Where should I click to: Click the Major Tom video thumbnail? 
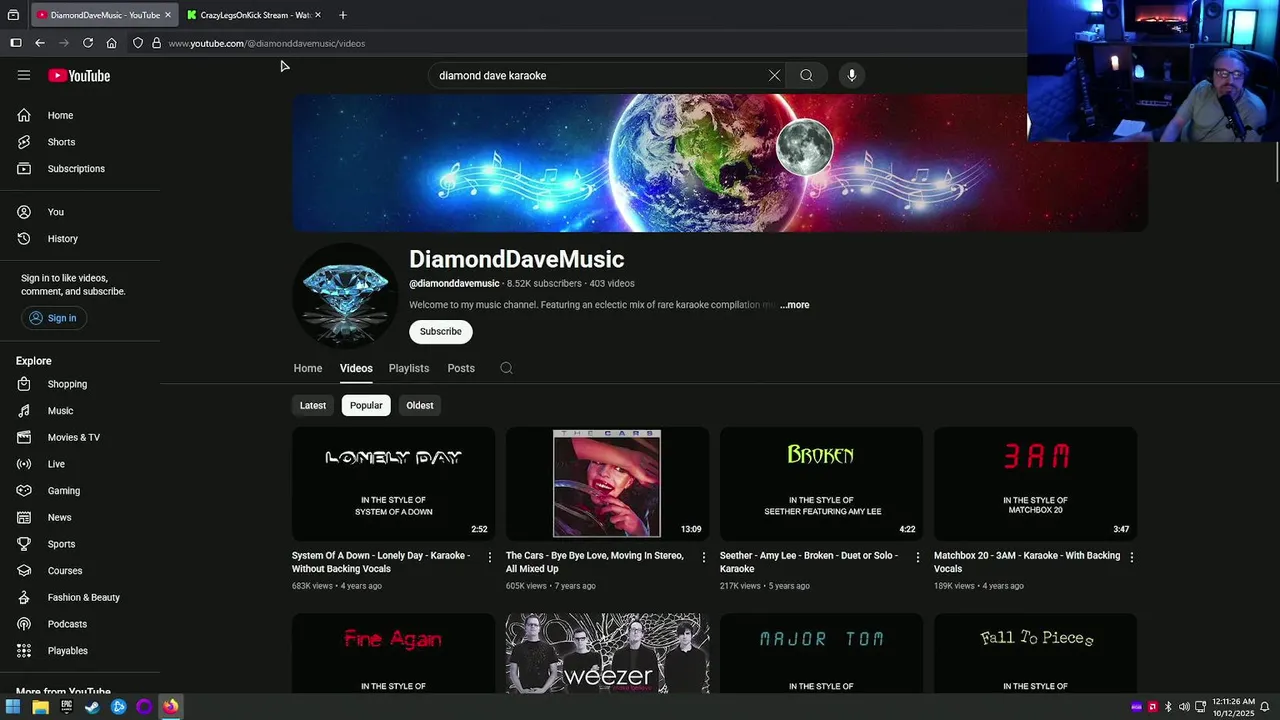pos(821,653)
